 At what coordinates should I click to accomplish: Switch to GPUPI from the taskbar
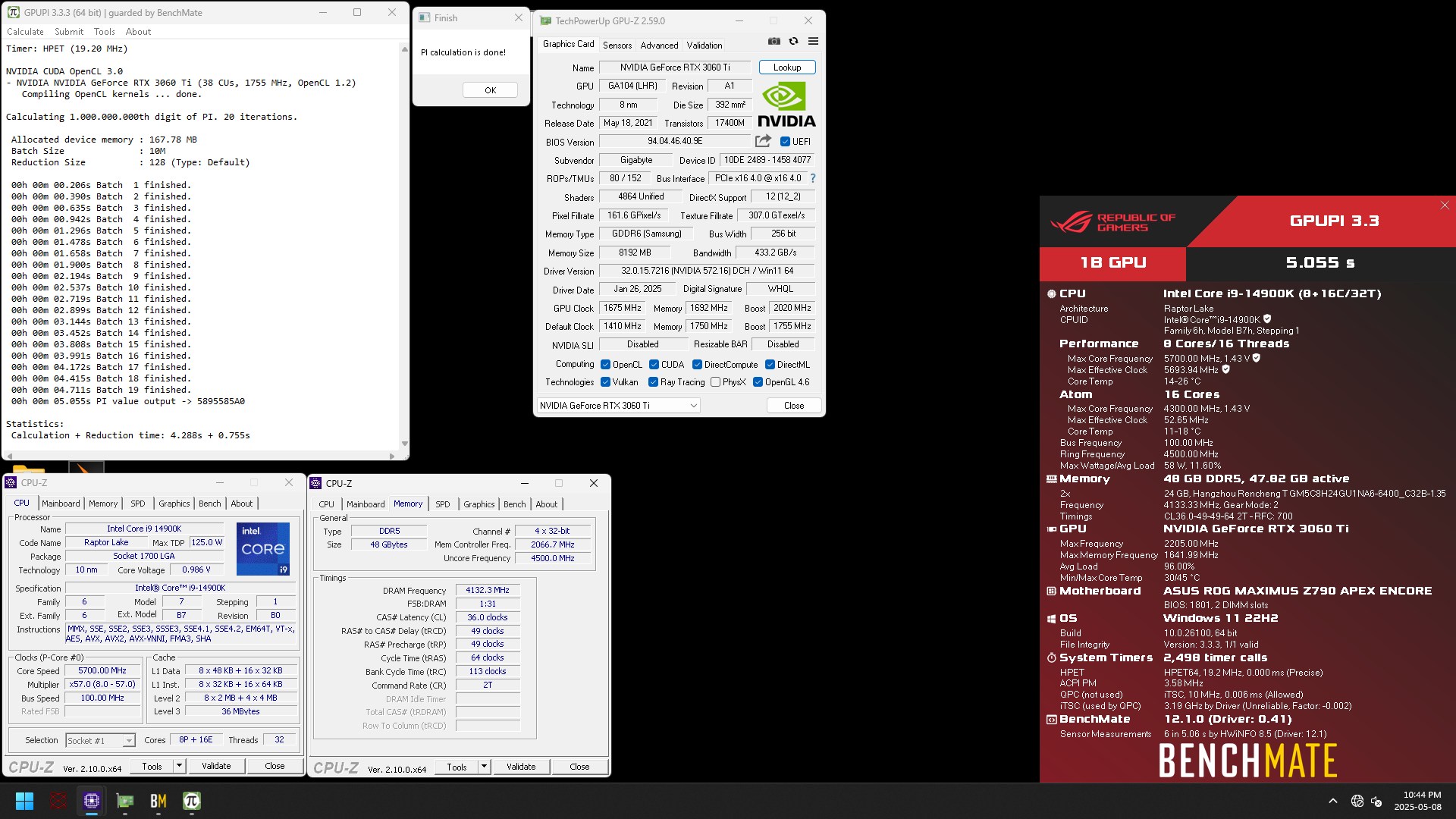pyautogui.click(x=192, y=801)
